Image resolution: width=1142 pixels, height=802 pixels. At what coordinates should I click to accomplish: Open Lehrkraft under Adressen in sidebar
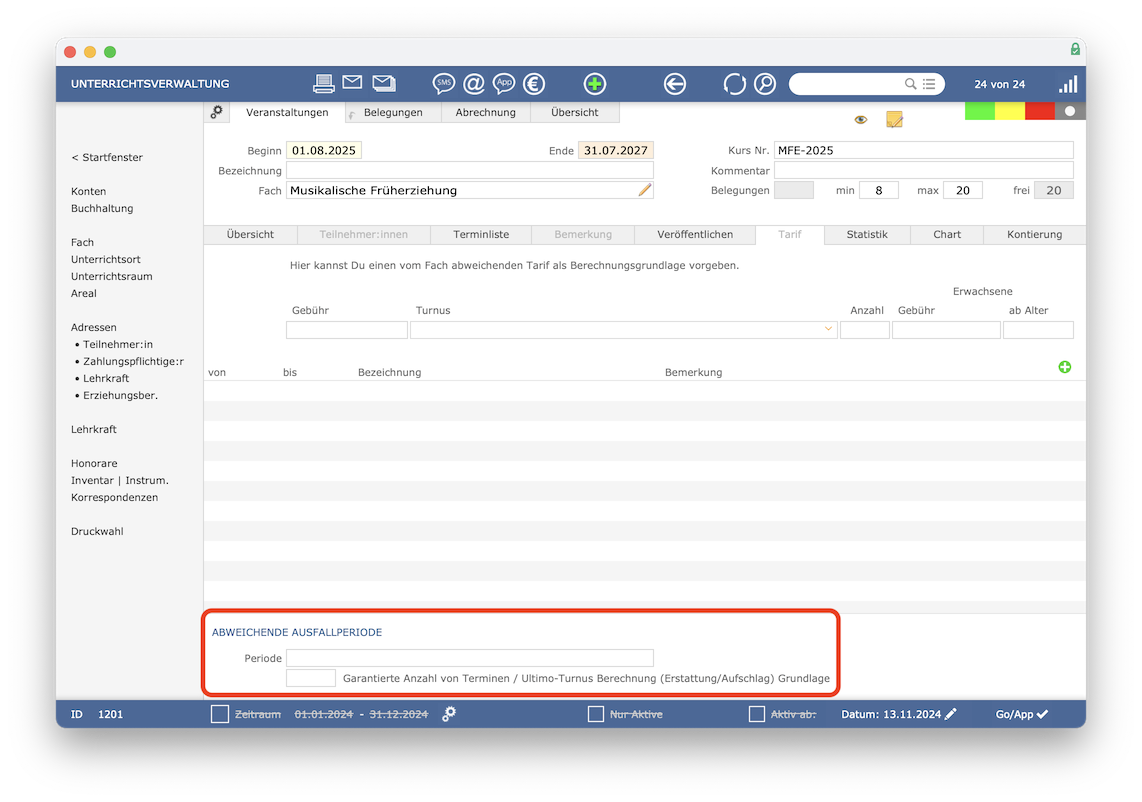[x=106, y=379]
